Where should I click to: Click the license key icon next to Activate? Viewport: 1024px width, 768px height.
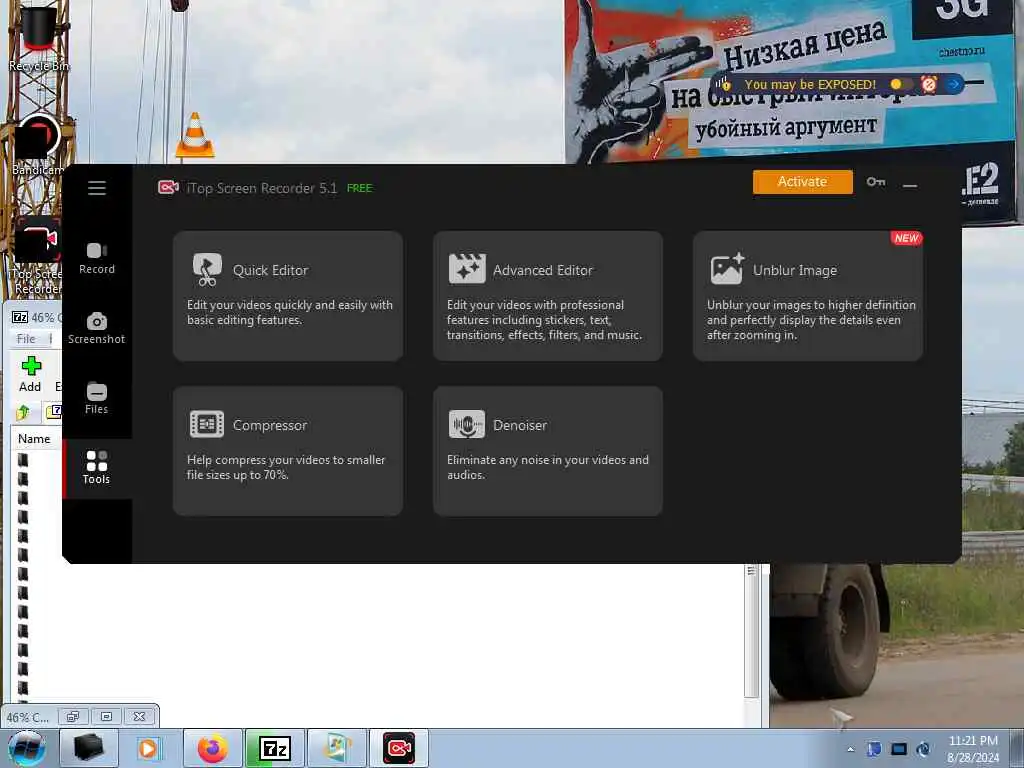pyautogui.click(x=876, y=182)
